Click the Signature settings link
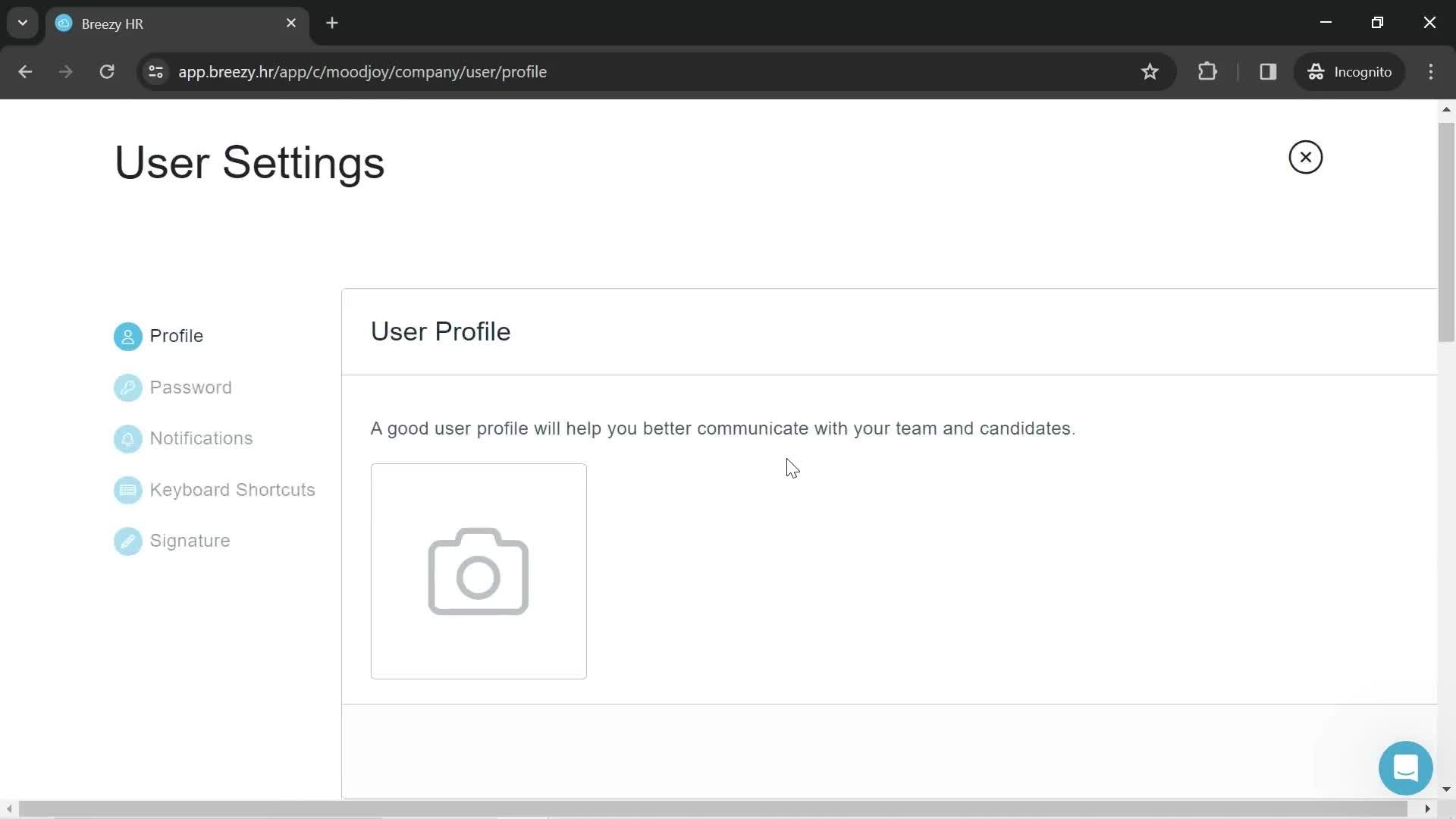This screenshot has width=1456, height=819. 190,541
